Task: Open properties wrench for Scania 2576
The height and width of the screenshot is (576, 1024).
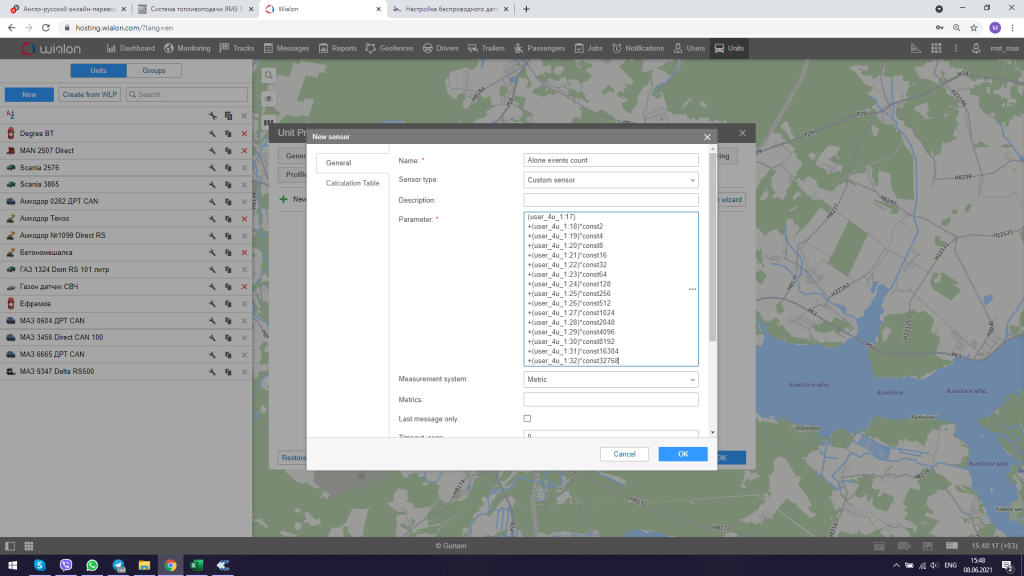Action: point(212,167)
